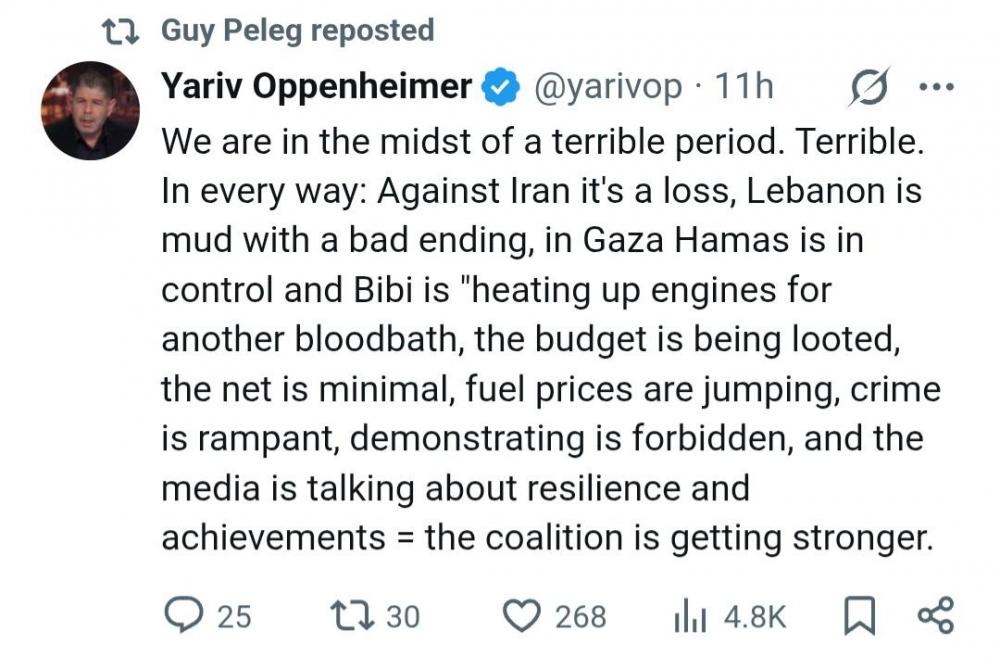Like the post with the heart icon
Image resolution: width=1000 pixels, height=669 pixels.
click(x=521, y=616)
